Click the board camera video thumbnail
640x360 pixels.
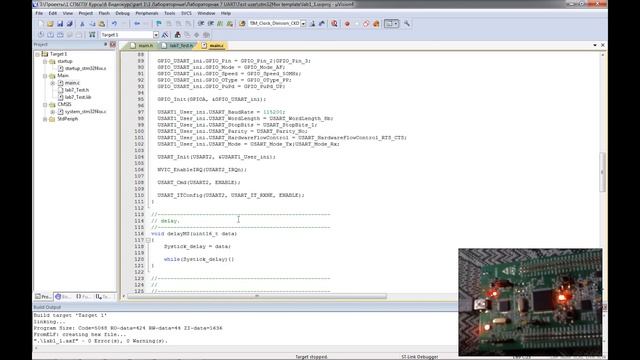[x=530, y=302]
